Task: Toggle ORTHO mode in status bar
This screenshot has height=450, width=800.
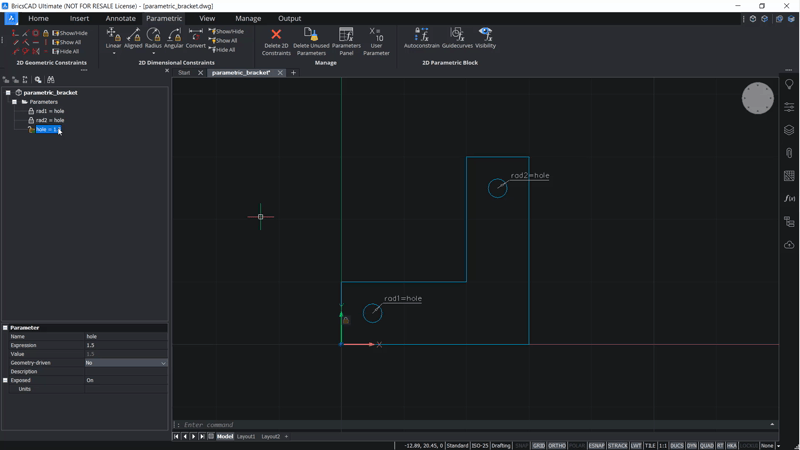Action: (556, 445)
